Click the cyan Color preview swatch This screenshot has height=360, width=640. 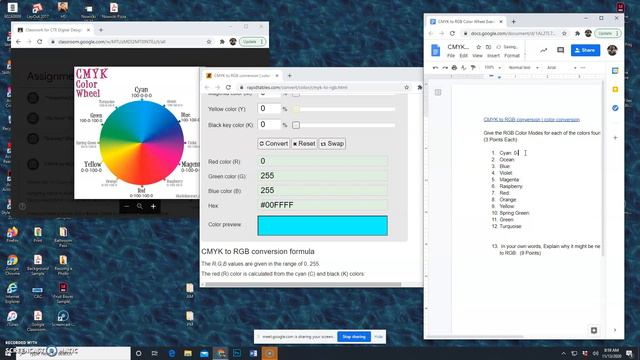click(322, 226)
